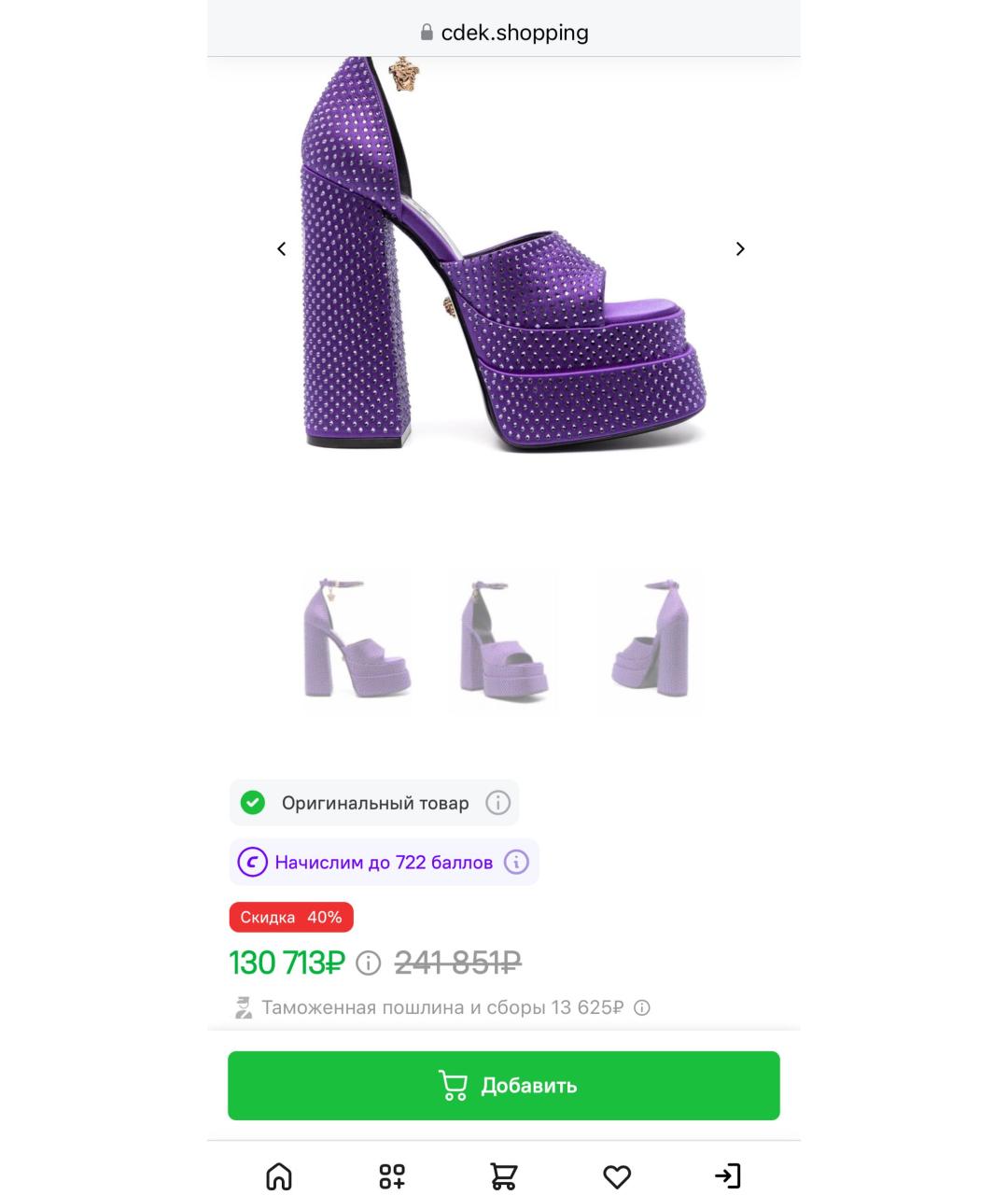Click the green Добавить button

(504, 1086)
